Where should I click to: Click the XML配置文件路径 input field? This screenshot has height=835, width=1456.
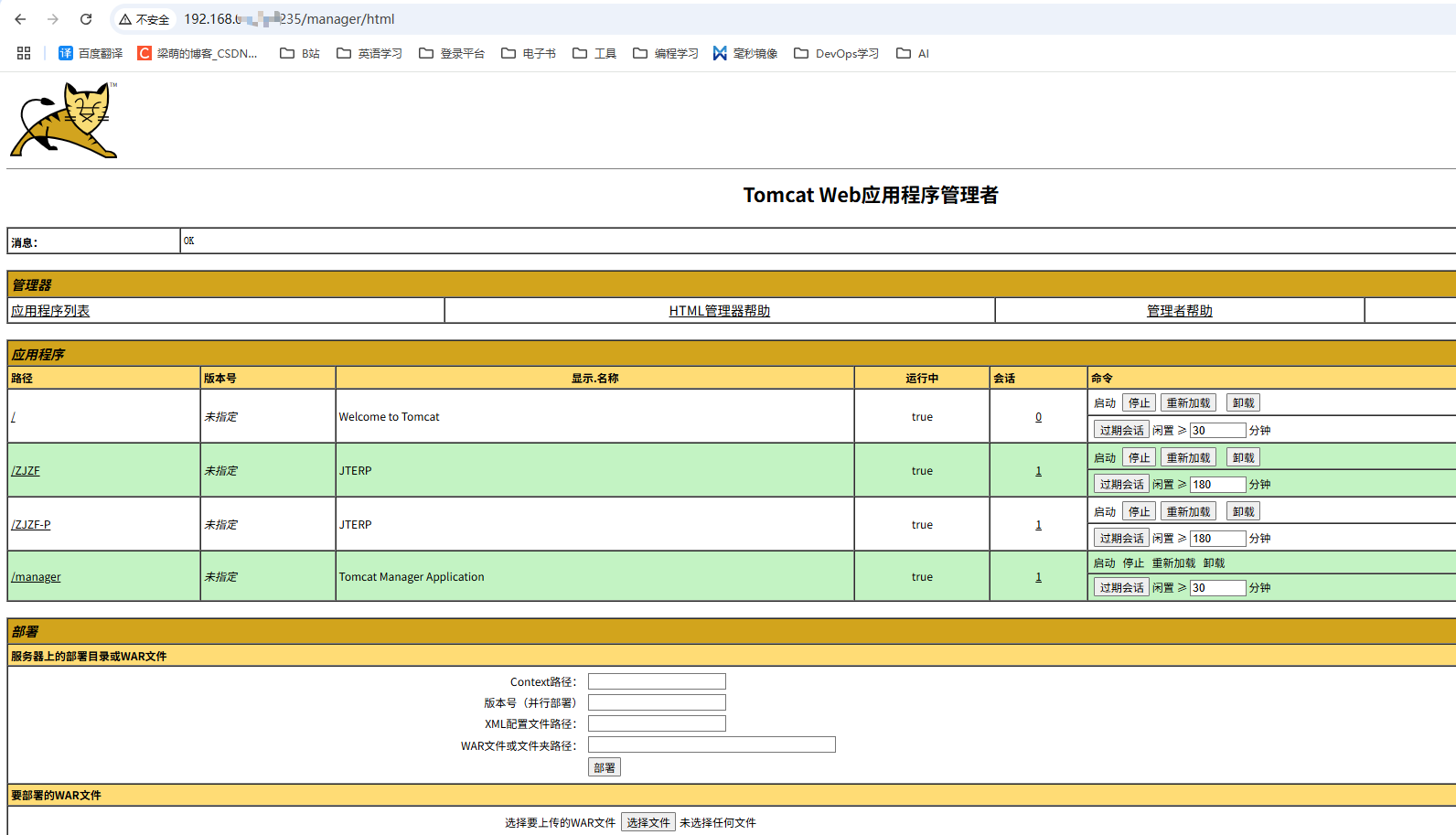click(x=657, y=723)
